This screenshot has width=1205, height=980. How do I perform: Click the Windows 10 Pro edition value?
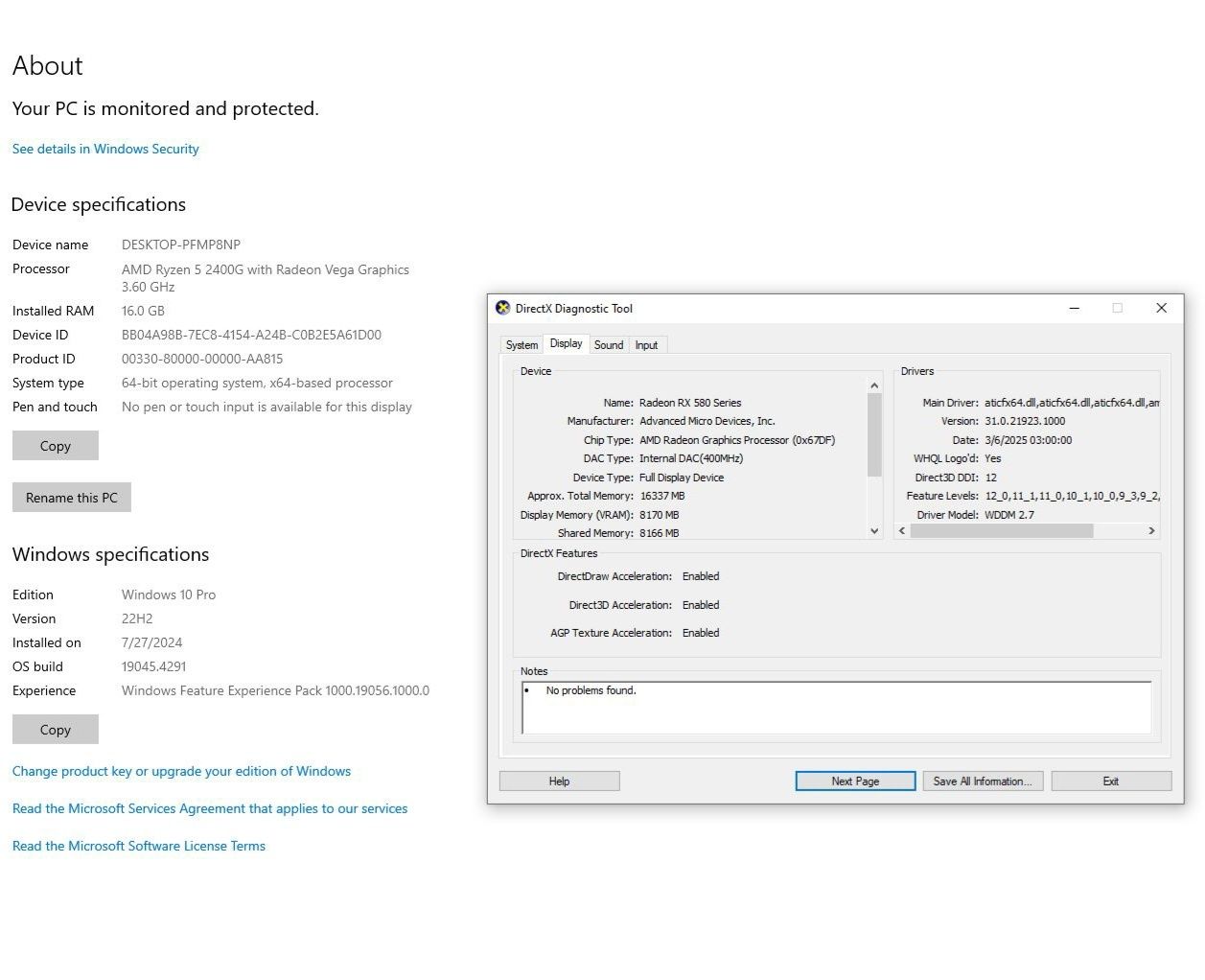[x=169, y=595]
